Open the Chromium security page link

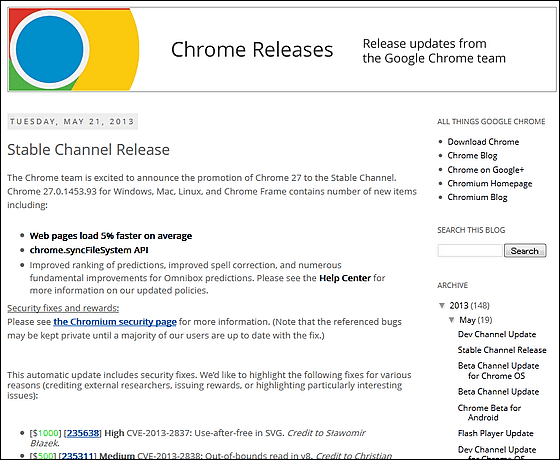(115, 322)
